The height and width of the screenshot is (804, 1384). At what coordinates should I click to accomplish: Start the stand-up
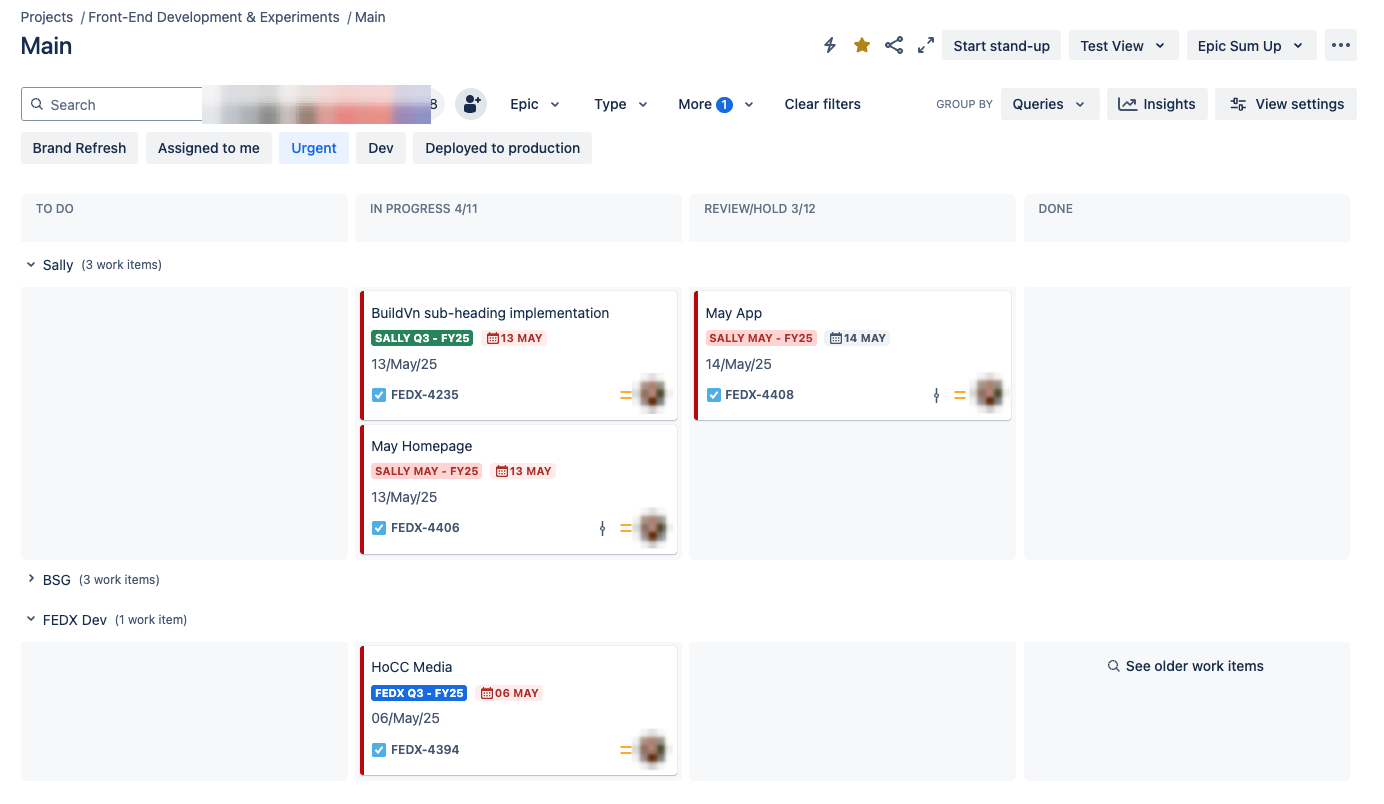point(1001,46)
